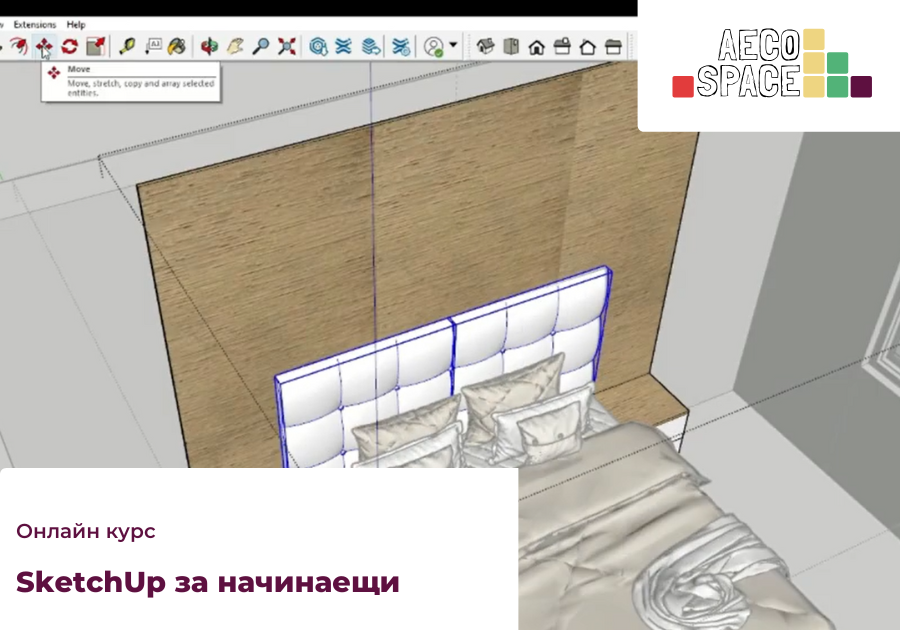Image resolution: width=900 pixels, height=630 pixels.
Task: Activate the Tape Measure tool
Action: pyautogui.click(x=127, y=45)
